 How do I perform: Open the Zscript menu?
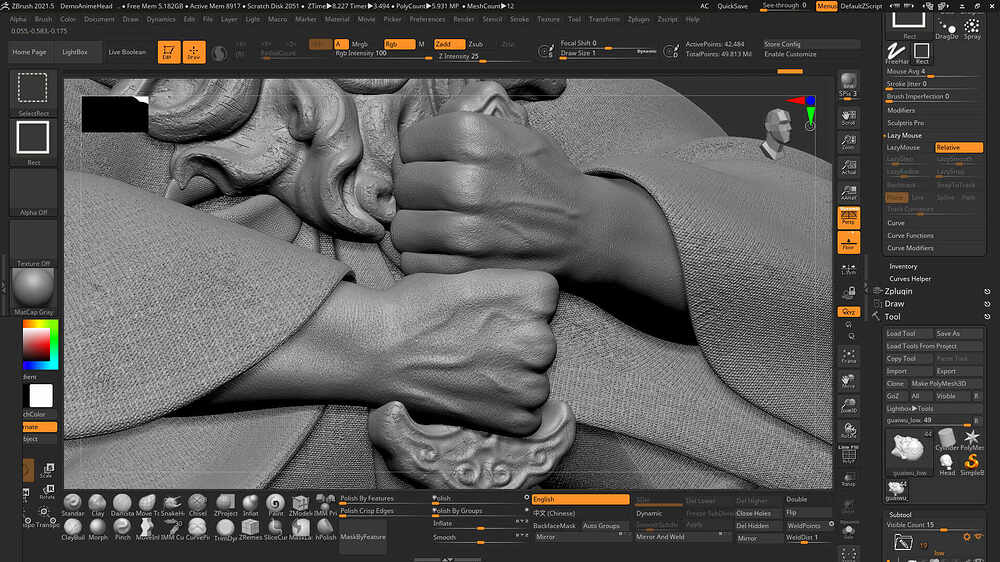(x=668, y=19)
